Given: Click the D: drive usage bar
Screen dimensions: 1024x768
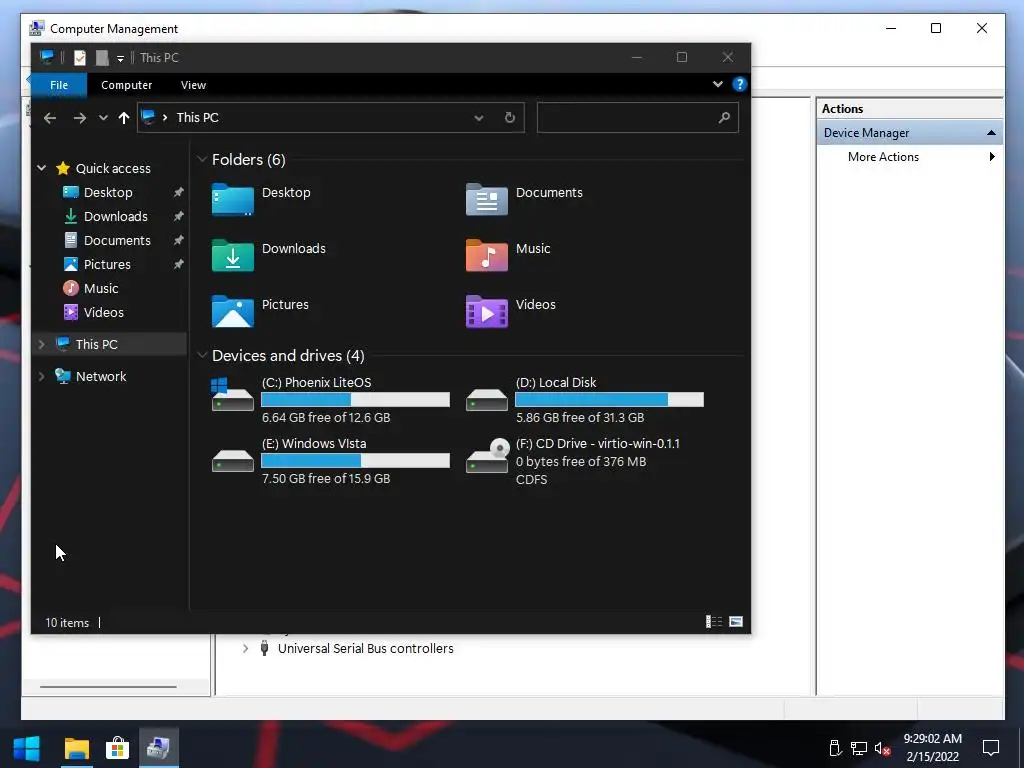Looking at the screenshot, I should pyautogui.click(x=609, y=400).
